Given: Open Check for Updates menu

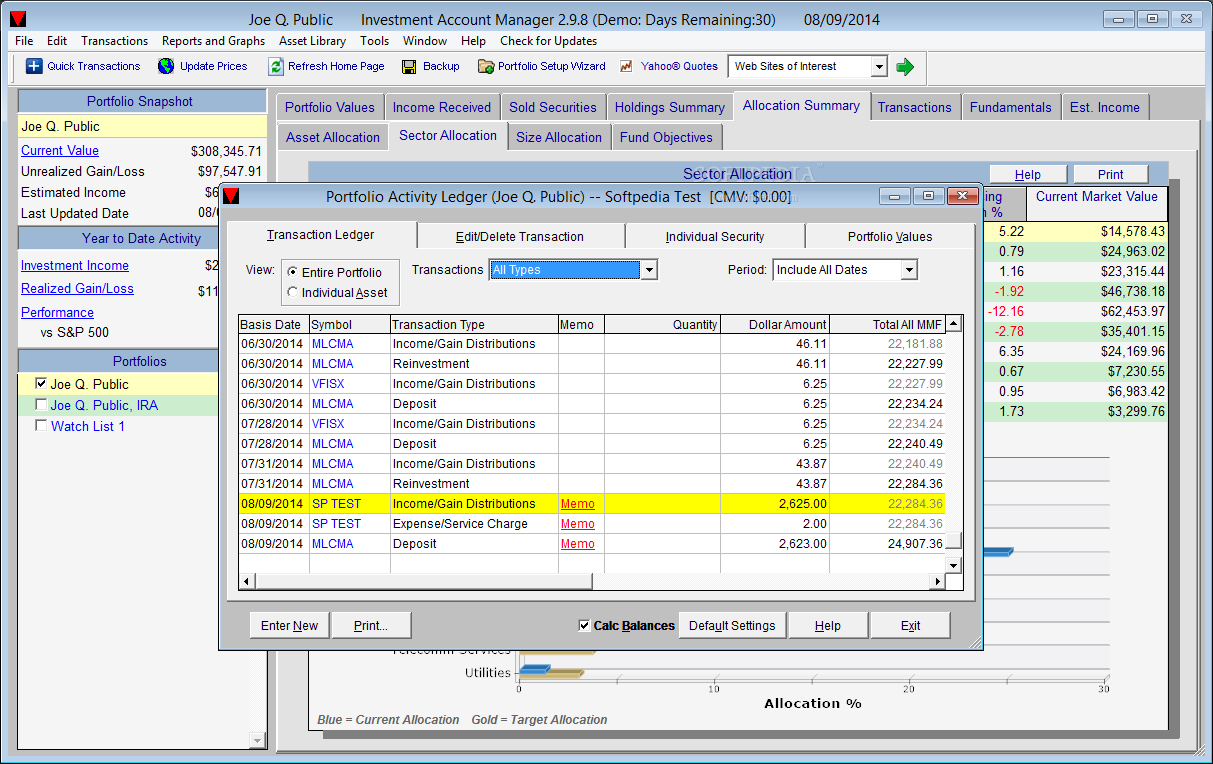Looking at the screenshot, I should [x=548, y=41].
